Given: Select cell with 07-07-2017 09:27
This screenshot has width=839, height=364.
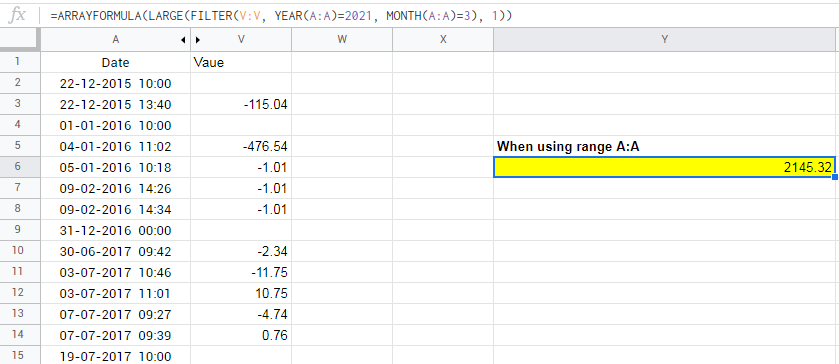Looking at the screenshot, I should pos(116,314).
